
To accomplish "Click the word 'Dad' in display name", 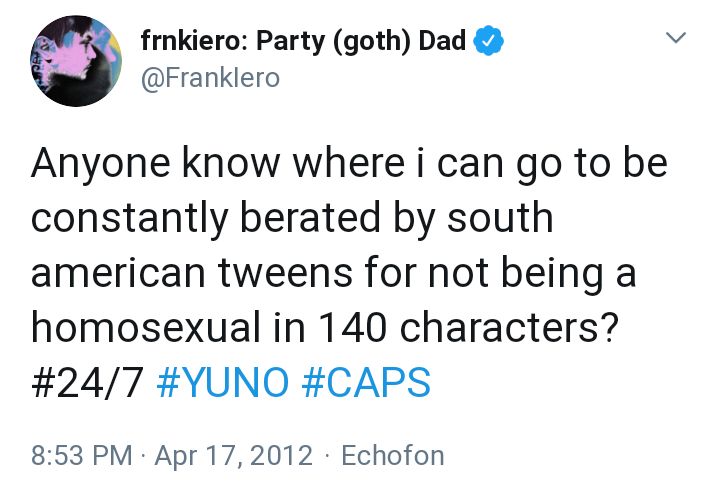I will tap(442, 40).
